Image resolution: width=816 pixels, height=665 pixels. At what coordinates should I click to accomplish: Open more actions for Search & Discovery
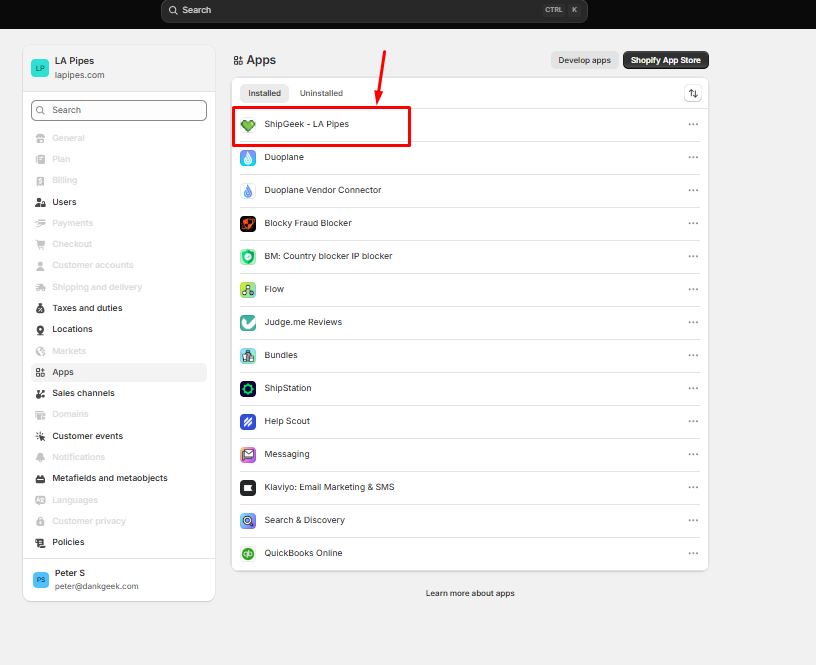tap(693, 520)
